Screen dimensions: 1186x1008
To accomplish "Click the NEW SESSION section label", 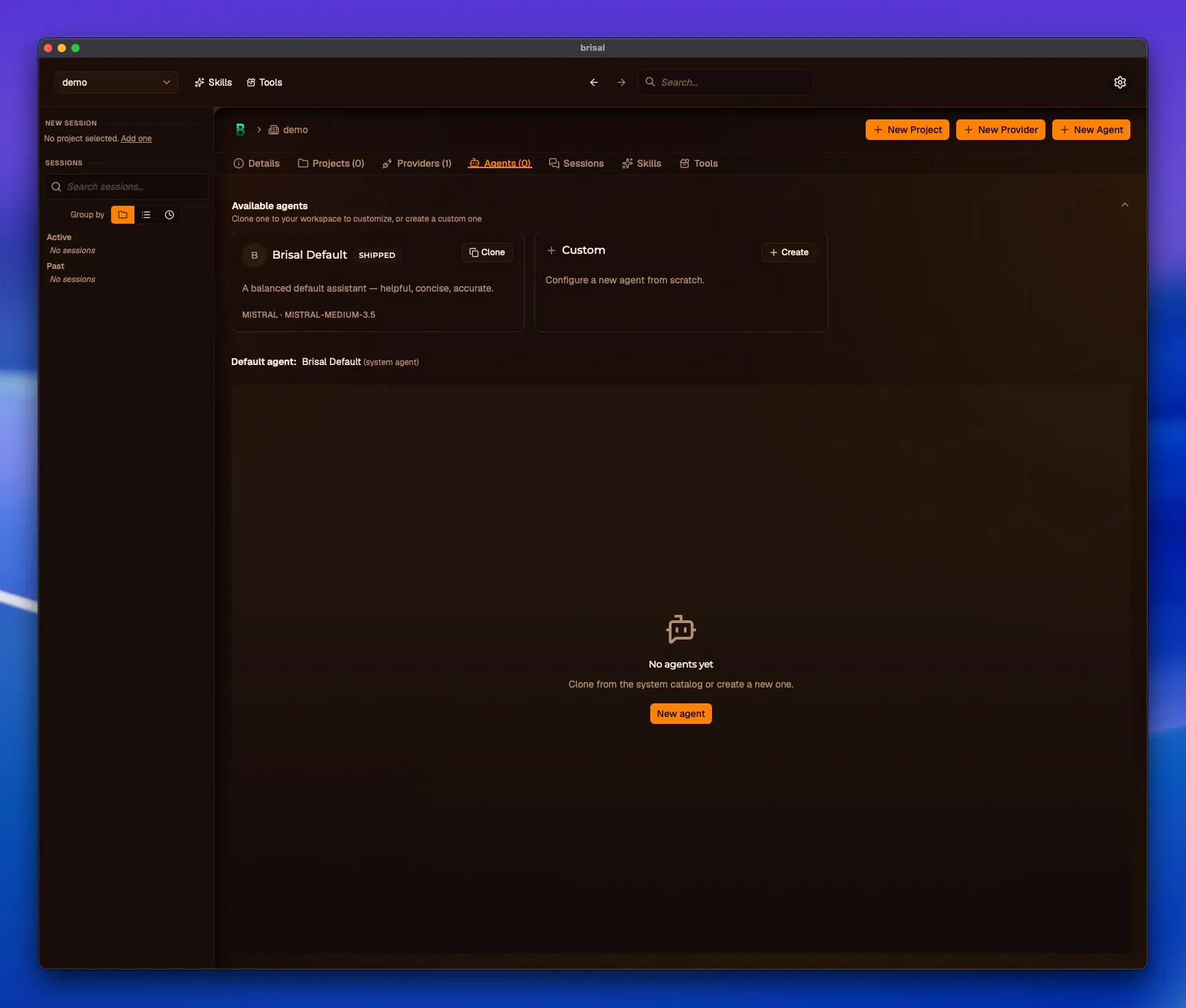I will (x=71, y=124).
